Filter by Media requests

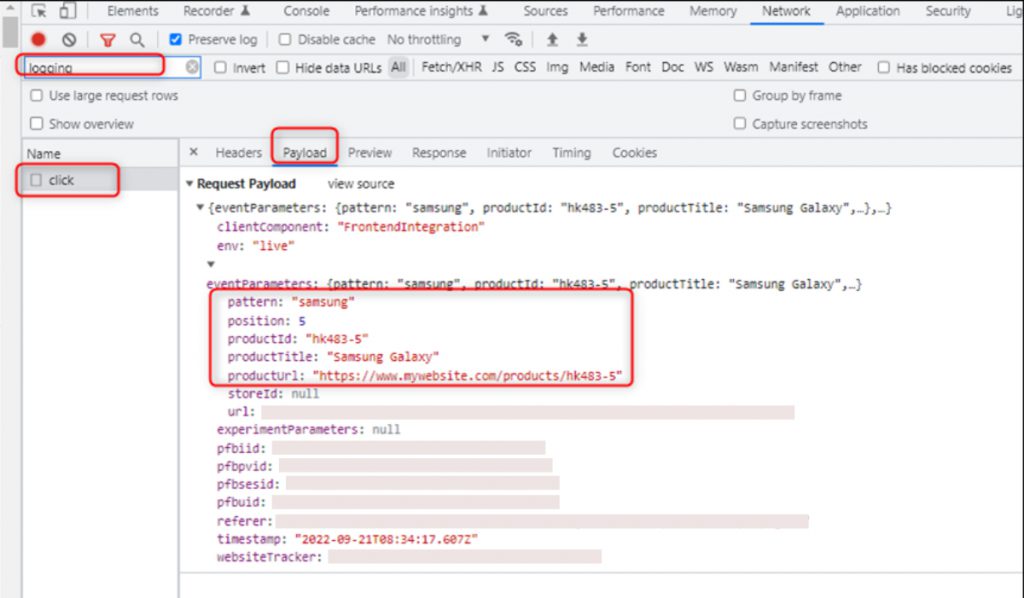[x=597, y=67]
